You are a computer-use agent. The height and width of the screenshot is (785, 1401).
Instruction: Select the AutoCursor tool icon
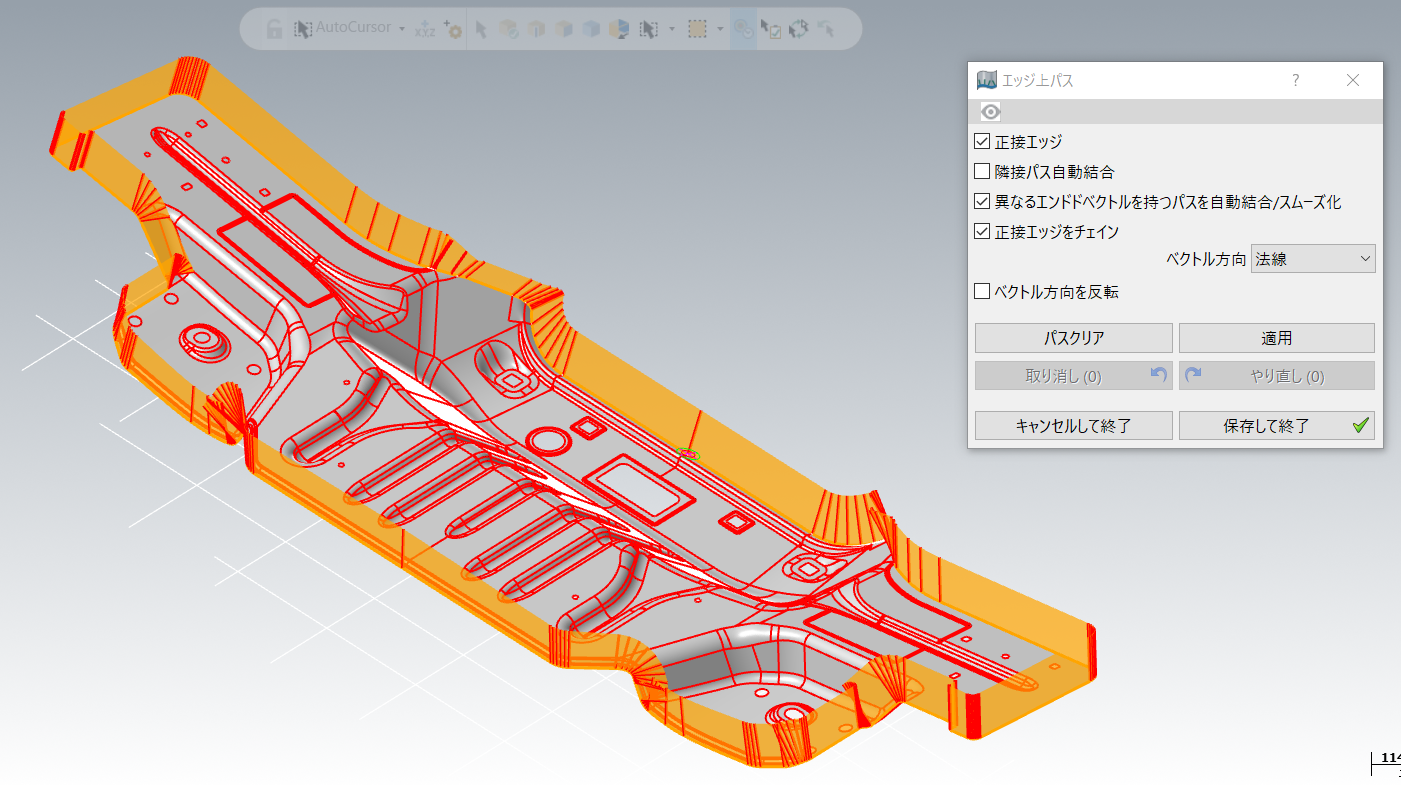pyautogui.click(x=303, y=29)
